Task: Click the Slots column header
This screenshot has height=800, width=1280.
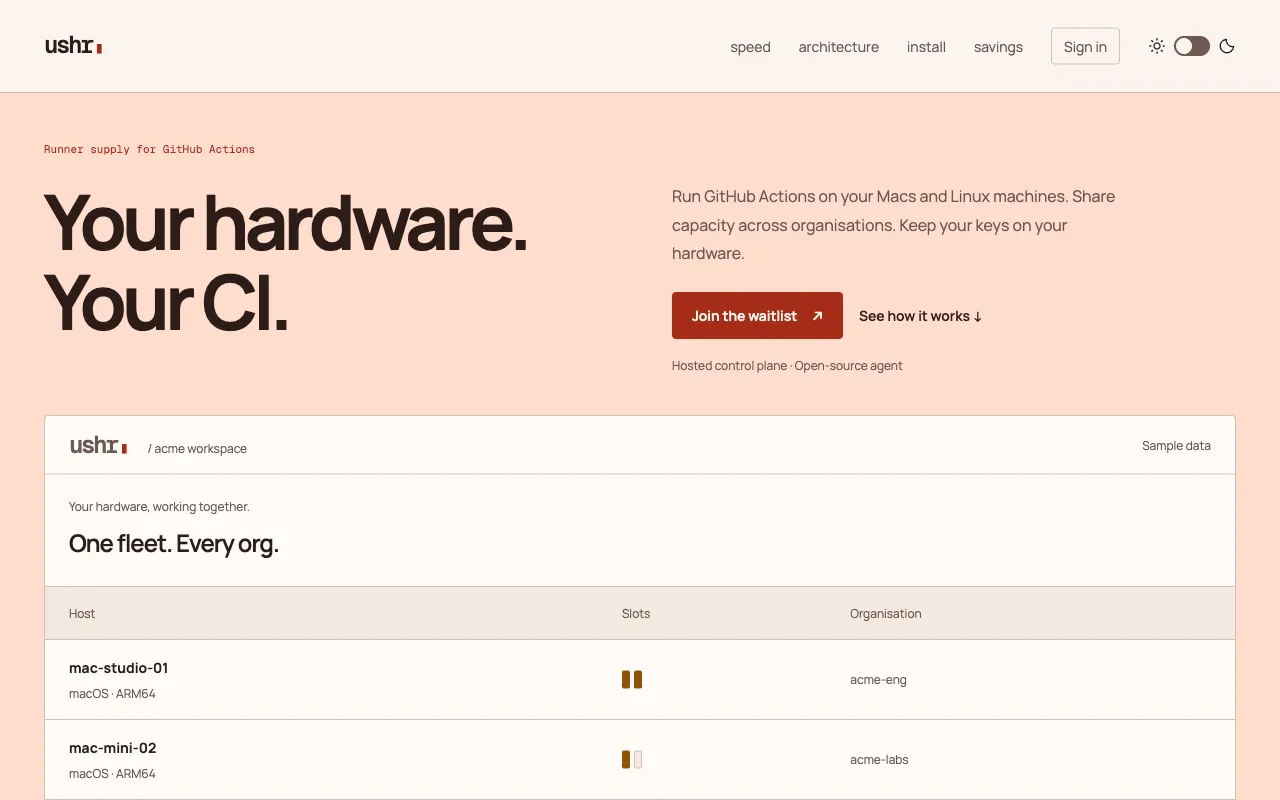Action: click(x=636, y=614)
